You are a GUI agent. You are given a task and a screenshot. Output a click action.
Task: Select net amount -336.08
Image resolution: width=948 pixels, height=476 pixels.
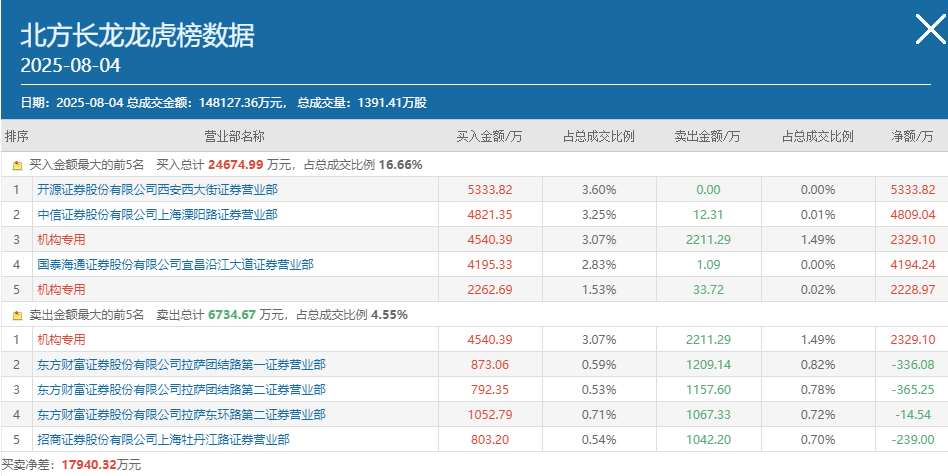[915, 365]
